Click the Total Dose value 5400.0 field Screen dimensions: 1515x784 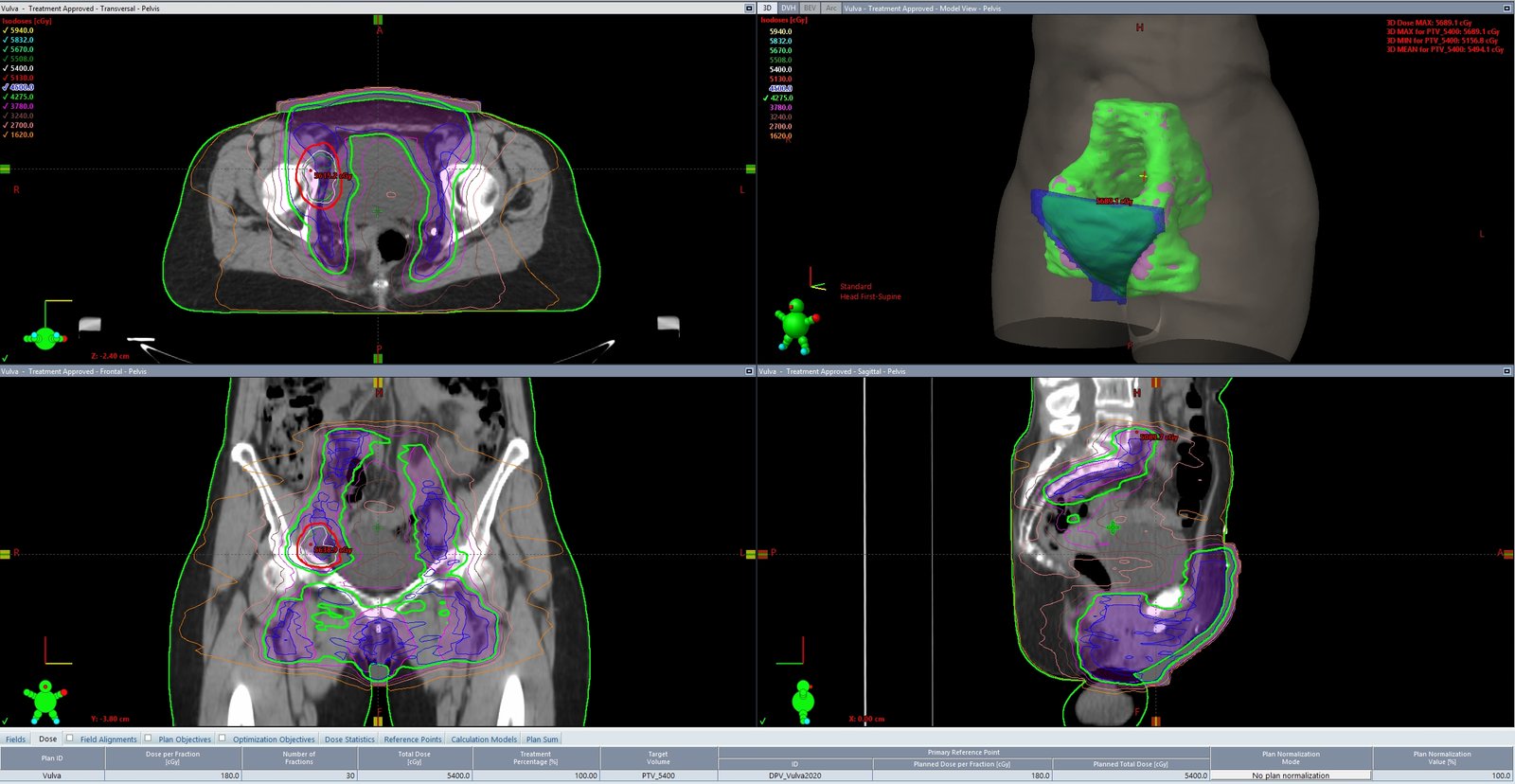[x=414, y=775]
